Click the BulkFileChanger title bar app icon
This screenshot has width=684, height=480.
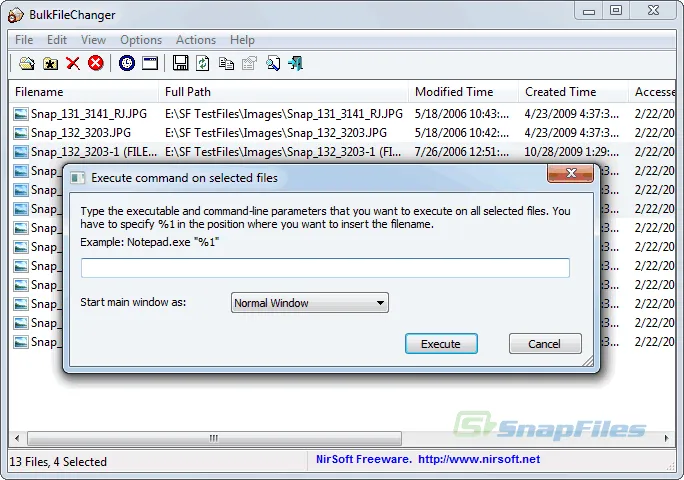pyautogui.click(x=16, y=15)
